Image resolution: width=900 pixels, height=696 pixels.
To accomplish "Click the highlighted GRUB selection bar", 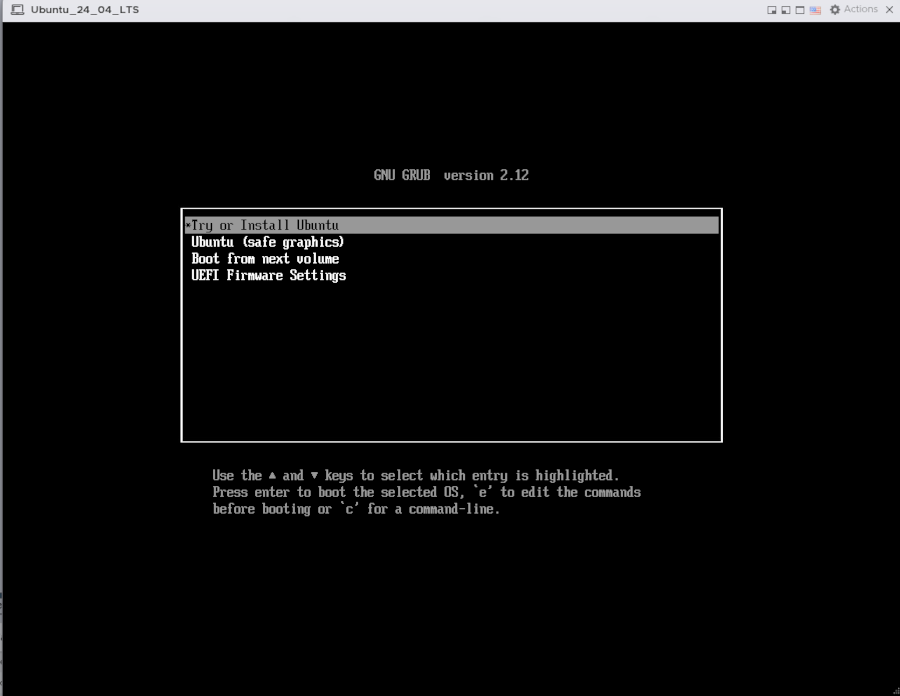I will (x=450, y=224).
